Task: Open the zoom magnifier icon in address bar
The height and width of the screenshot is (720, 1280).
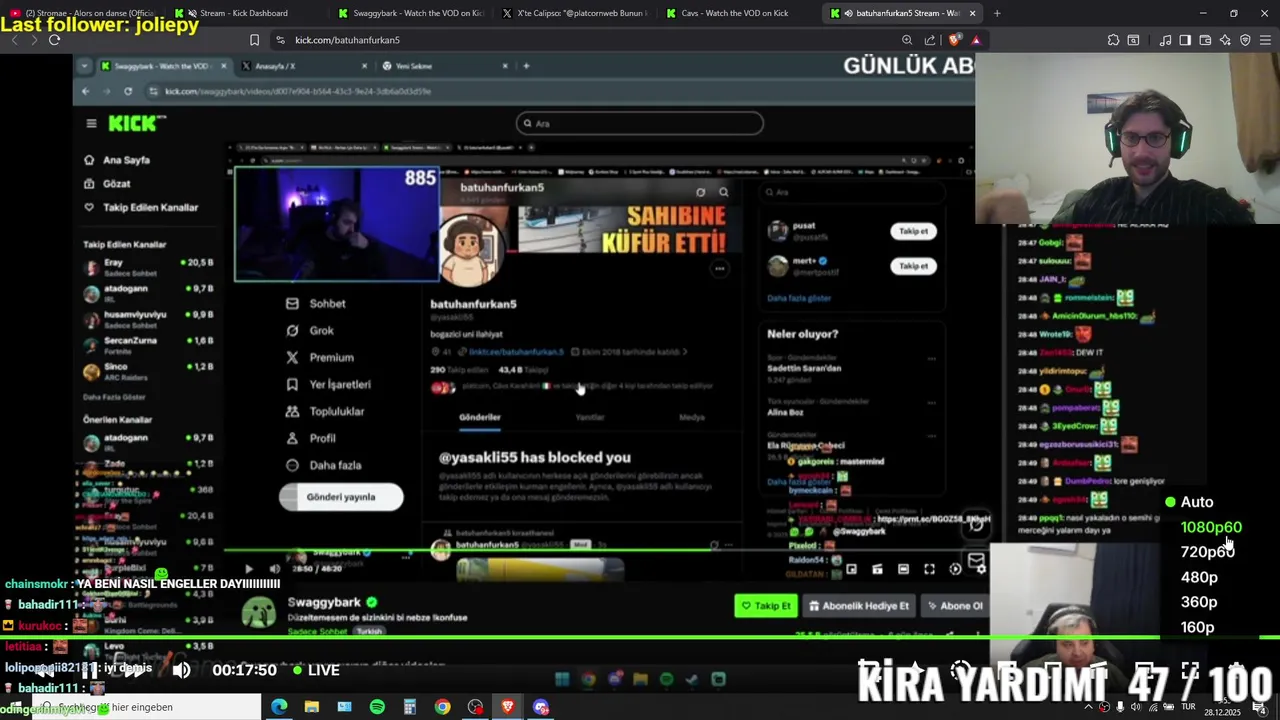Action: pos(907,40)
